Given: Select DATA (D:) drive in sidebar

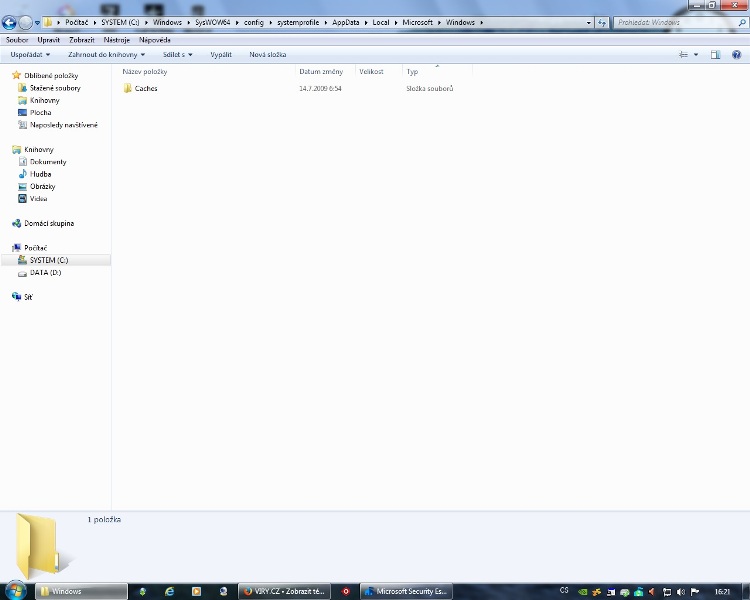Looking at the screenshot, I should pos(45,272).
